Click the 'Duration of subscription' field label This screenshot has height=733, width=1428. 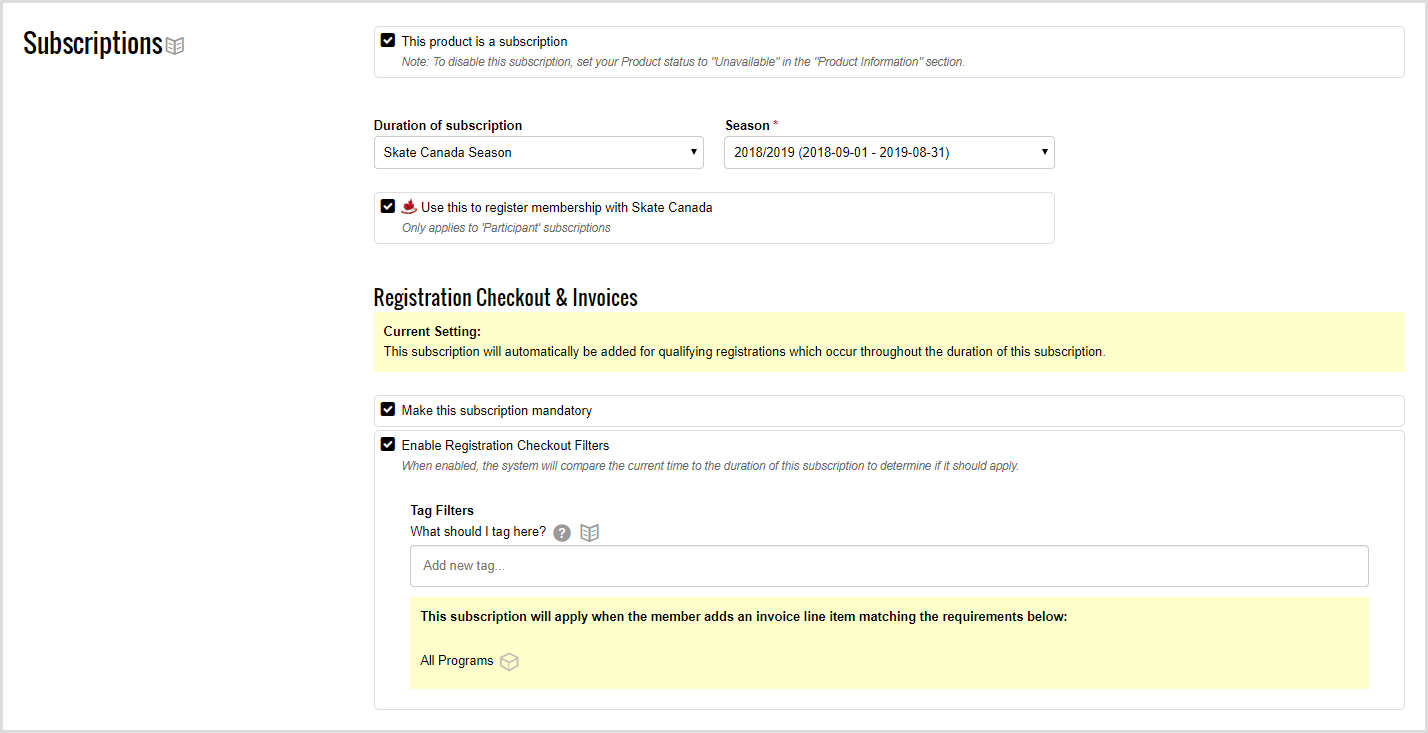tap(448, 126)
